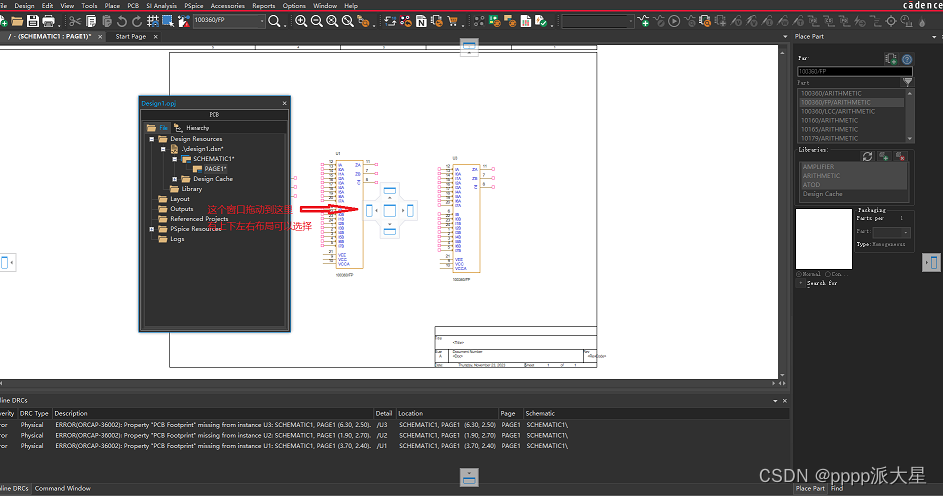Expand PSpice Resources tree node

[152, 229]
